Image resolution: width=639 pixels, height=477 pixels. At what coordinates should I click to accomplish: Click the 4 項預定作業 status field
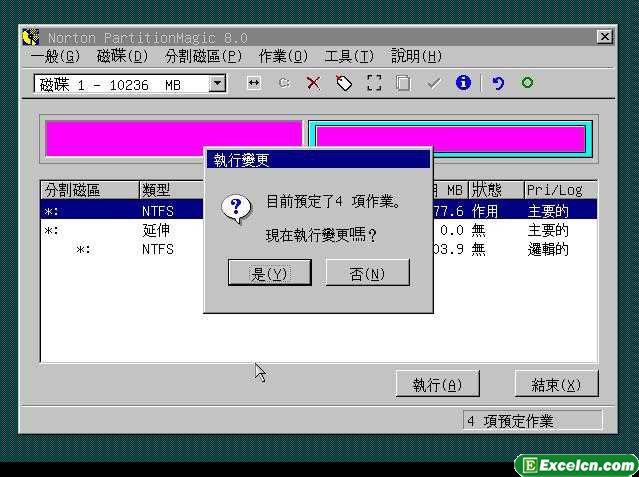(x=533, y=420)
